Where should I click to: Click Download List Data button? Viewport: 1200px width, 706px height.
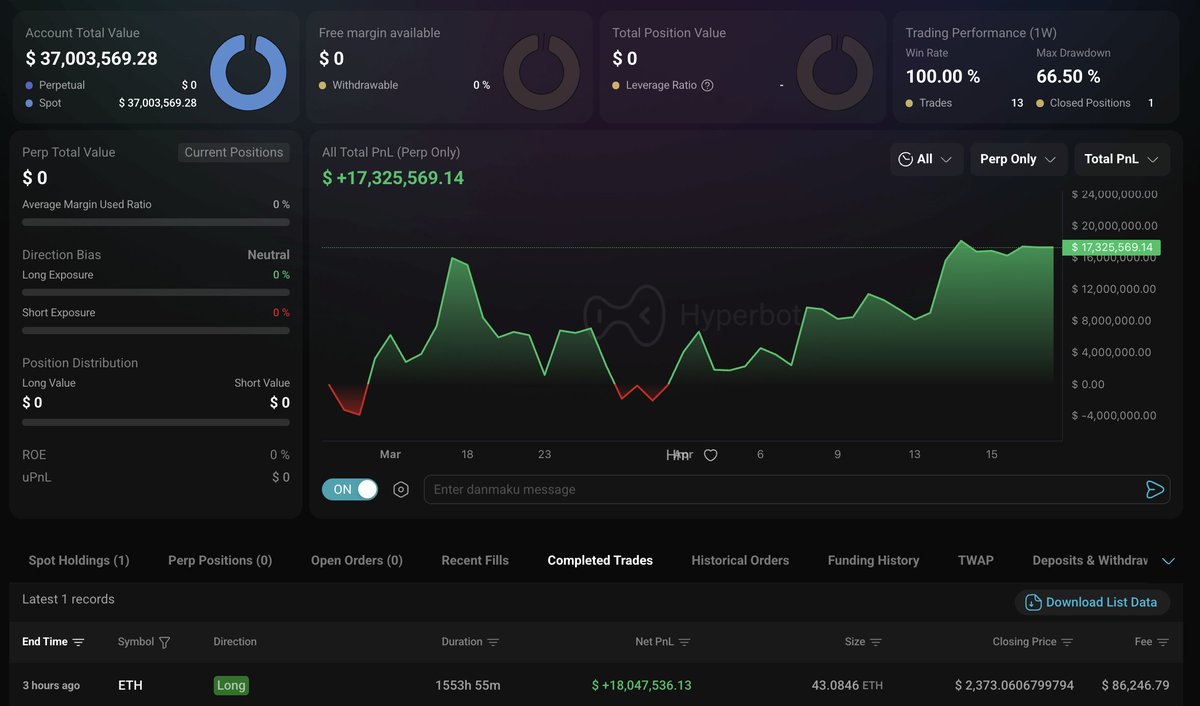click(x=1091, y=602)
